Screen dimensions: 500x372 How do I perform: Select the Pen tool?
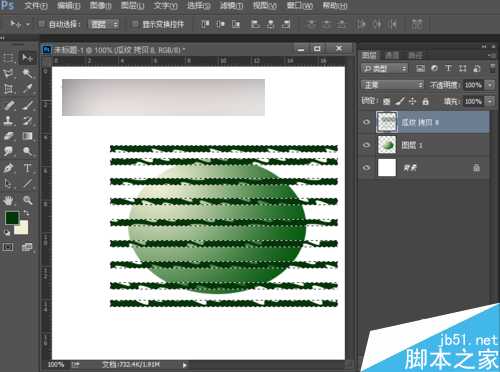click(8, 168)
